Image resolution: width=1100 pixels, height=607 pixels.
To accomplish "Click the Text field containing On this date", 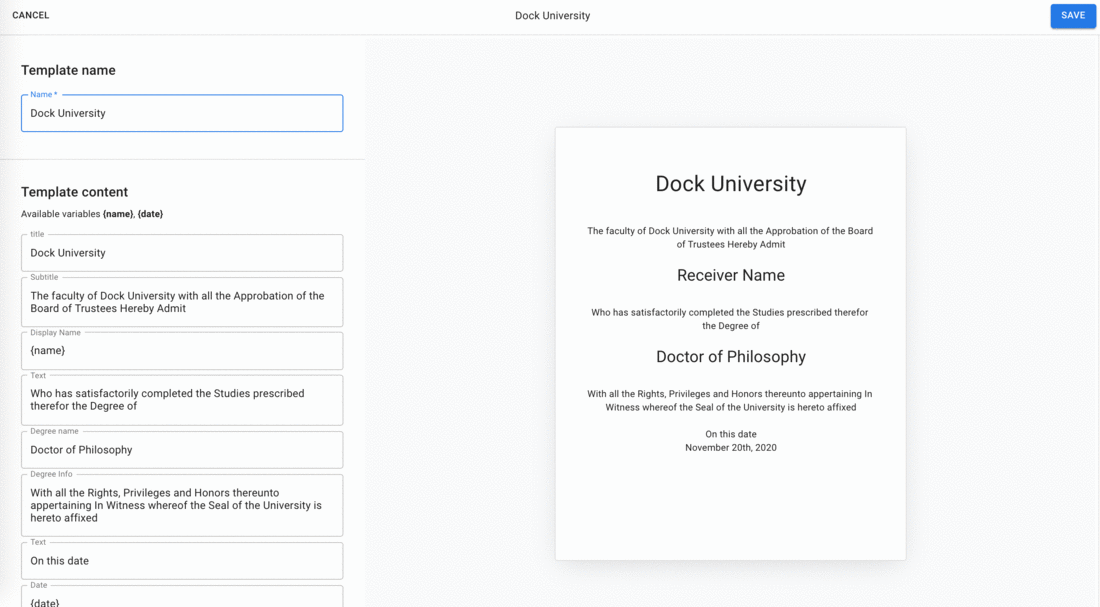I will click(181, 560).
